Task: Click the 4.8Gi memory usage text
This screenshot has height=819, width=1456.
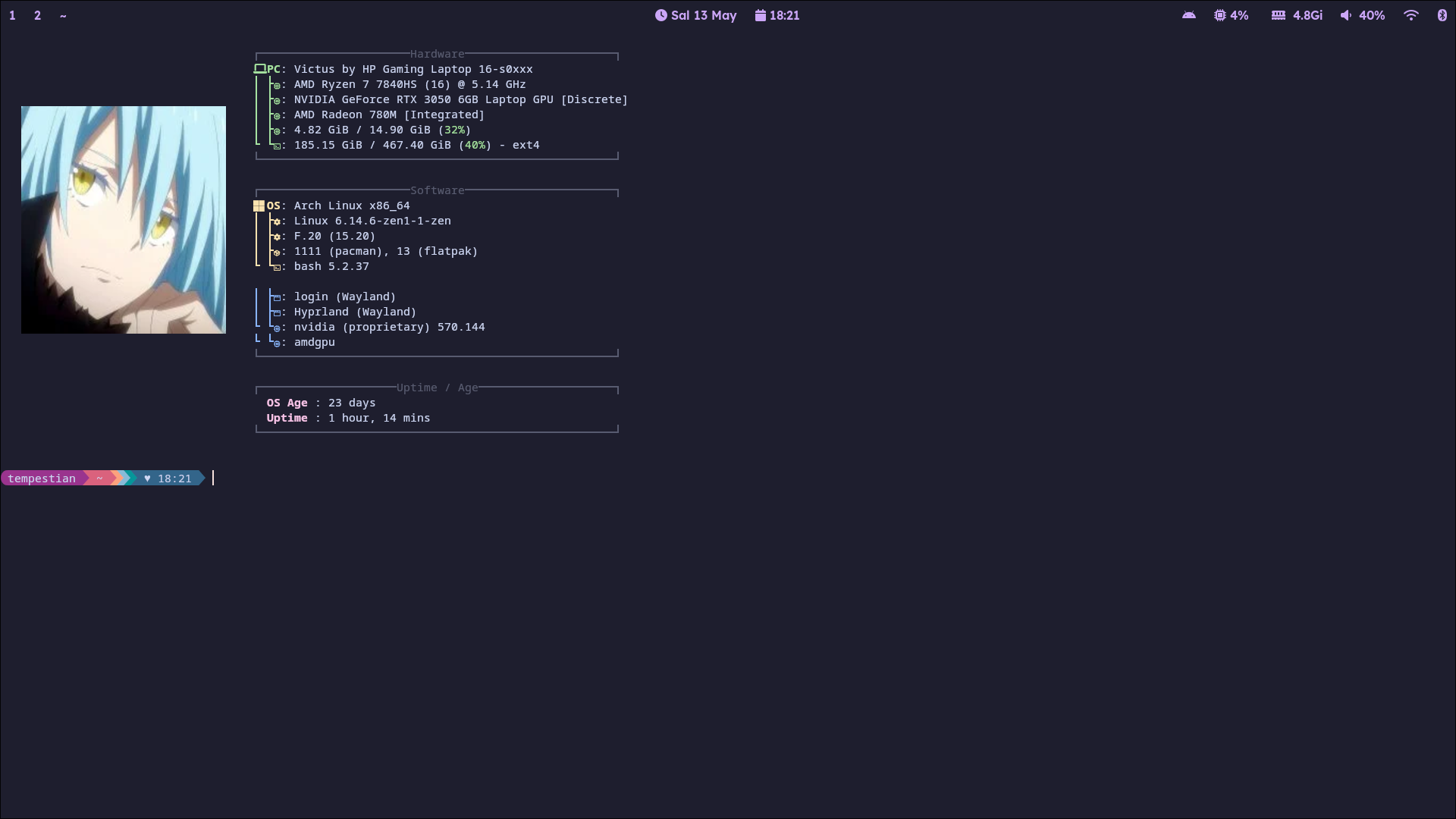Action: [1307, 15]
